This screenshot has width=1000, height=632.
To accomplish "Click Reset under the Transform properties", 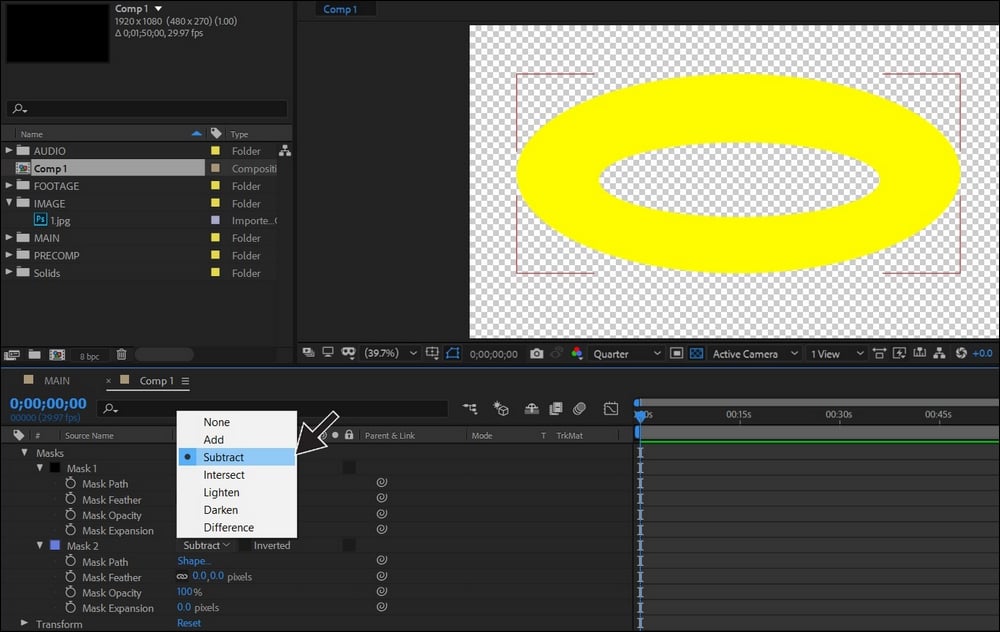I will tap(189, 623).
